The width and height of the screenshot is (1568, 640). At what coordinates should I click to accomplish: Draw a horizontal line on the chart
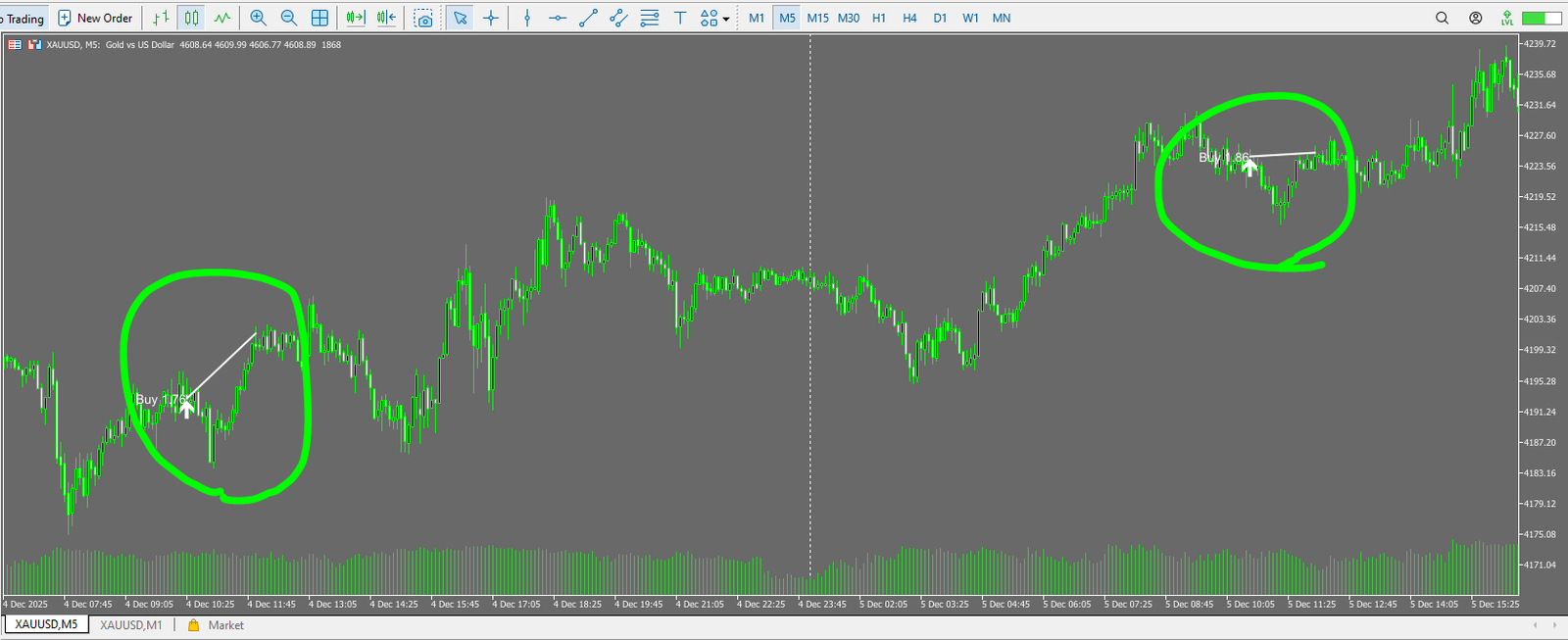pos(558,18)
